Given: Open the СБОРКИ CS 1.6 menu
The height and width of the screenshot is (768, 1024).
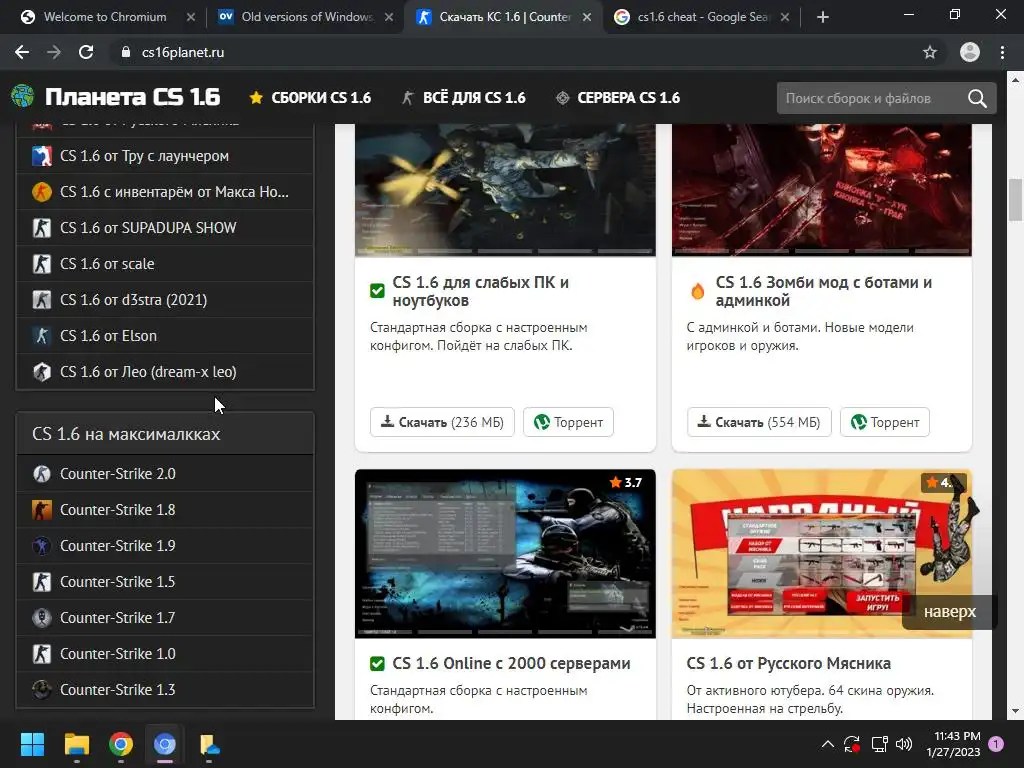Looking at the screenshot, I should (x=310, y=98).
